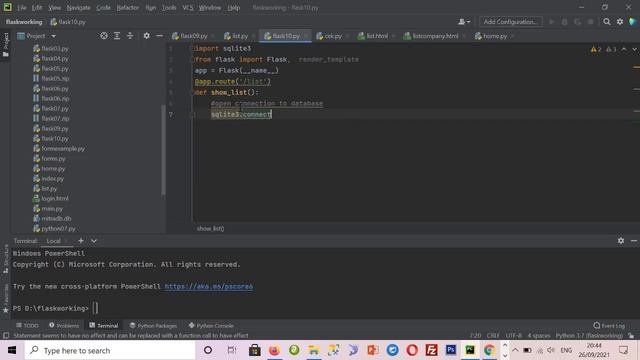Open the JetBrains Toolbox icon at top right
Viewport: 640px width, 360px height.
[633, 22]
